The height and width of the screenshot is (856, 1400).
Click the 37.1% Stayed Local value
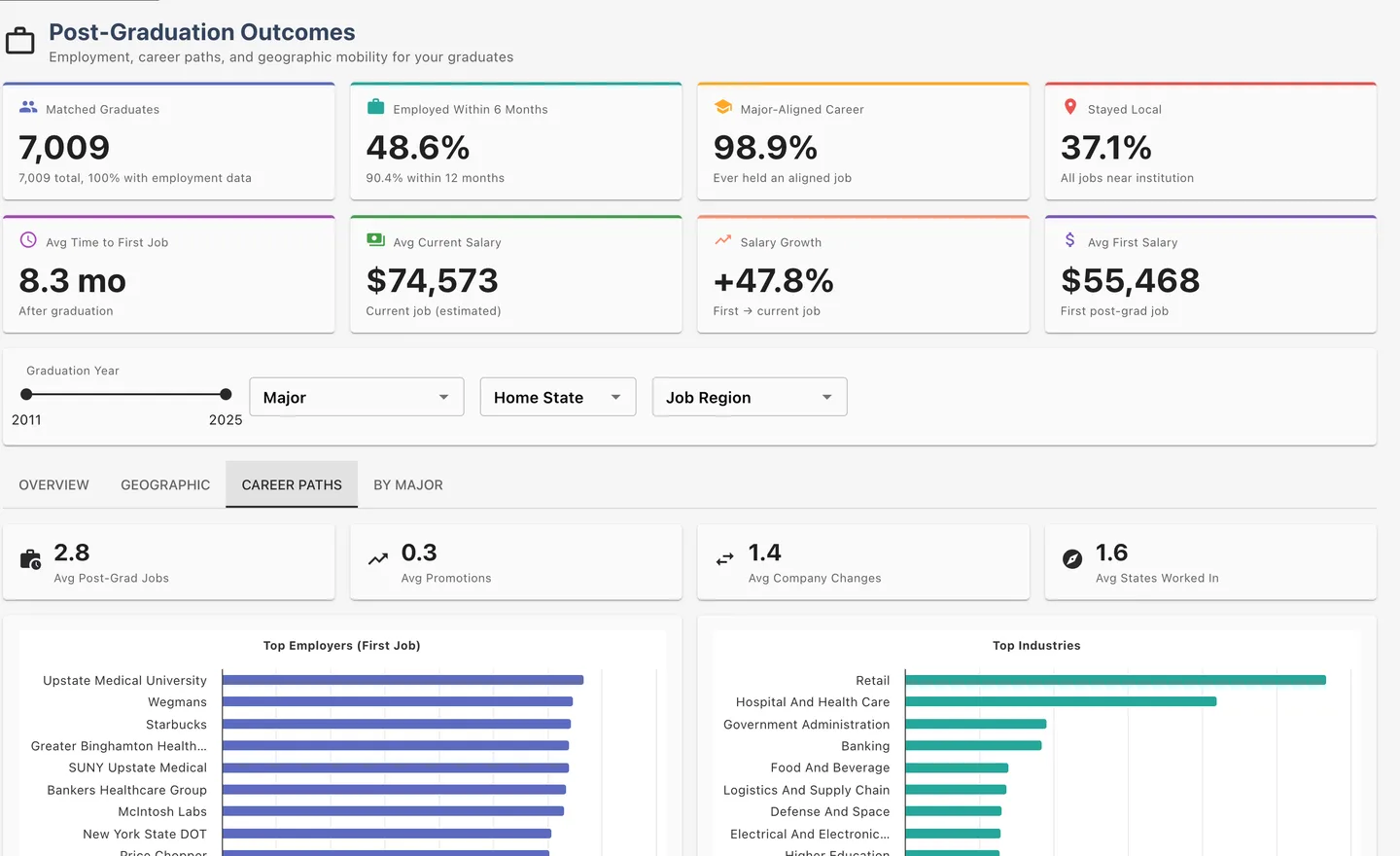[x=1106, y=148]
